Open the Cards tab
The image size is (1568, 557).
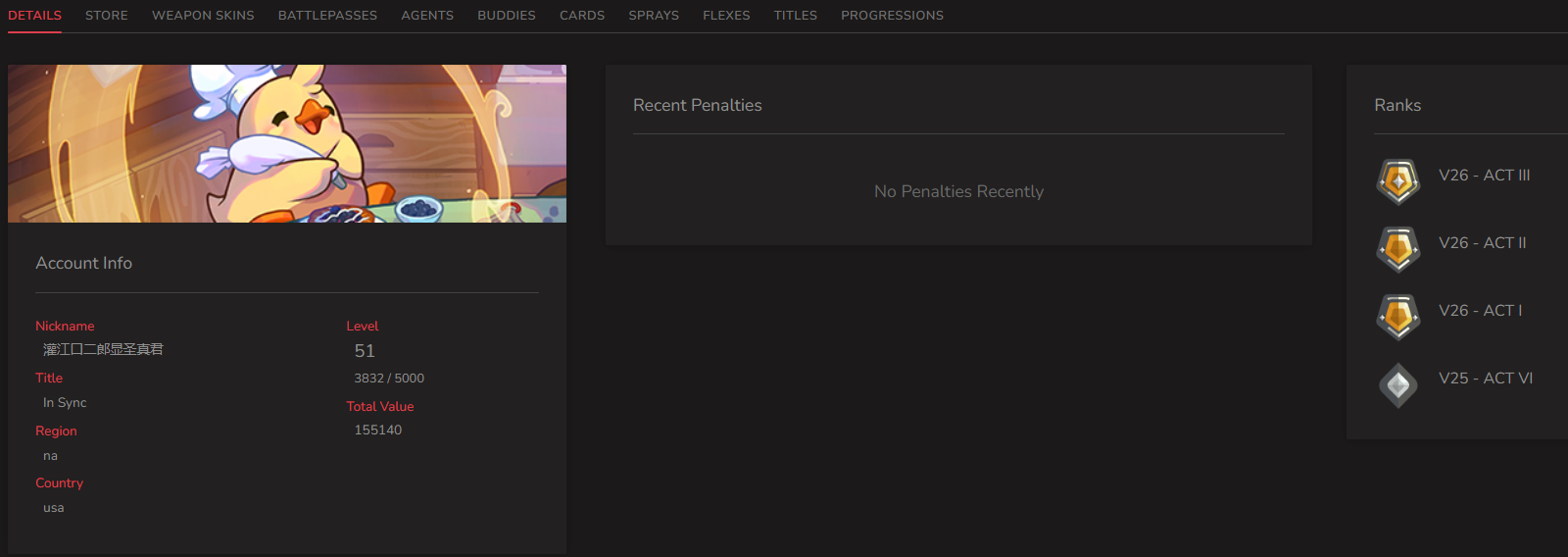click(582, 16)
